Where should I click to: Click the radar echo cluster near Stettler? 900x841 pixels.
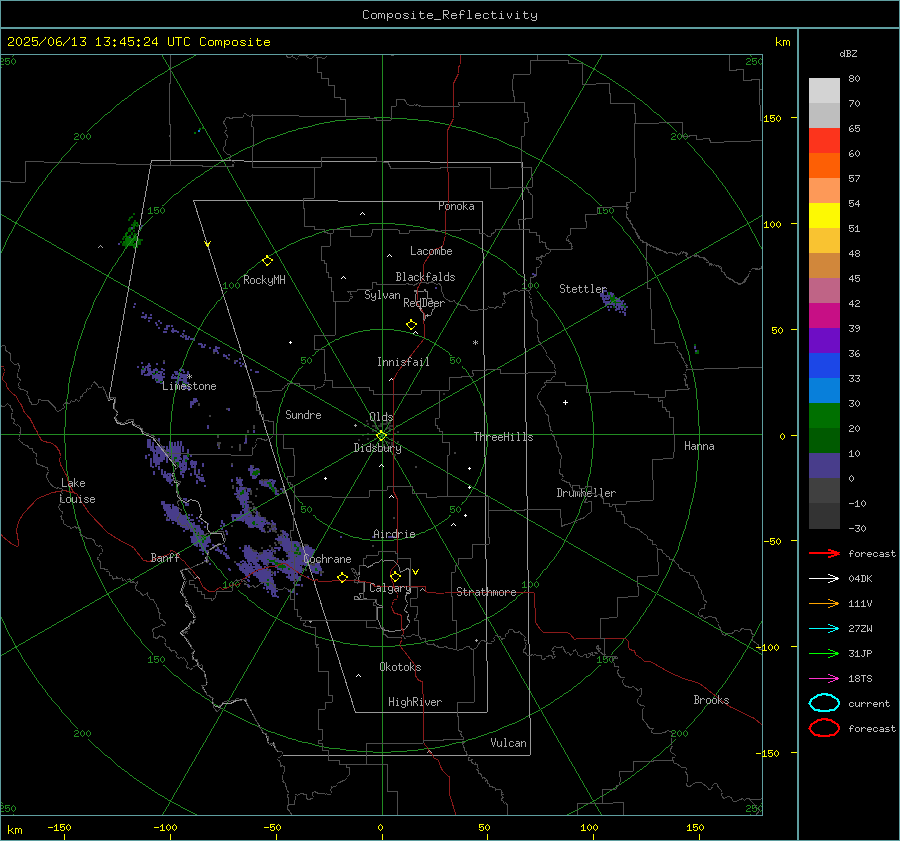[614, 301]
